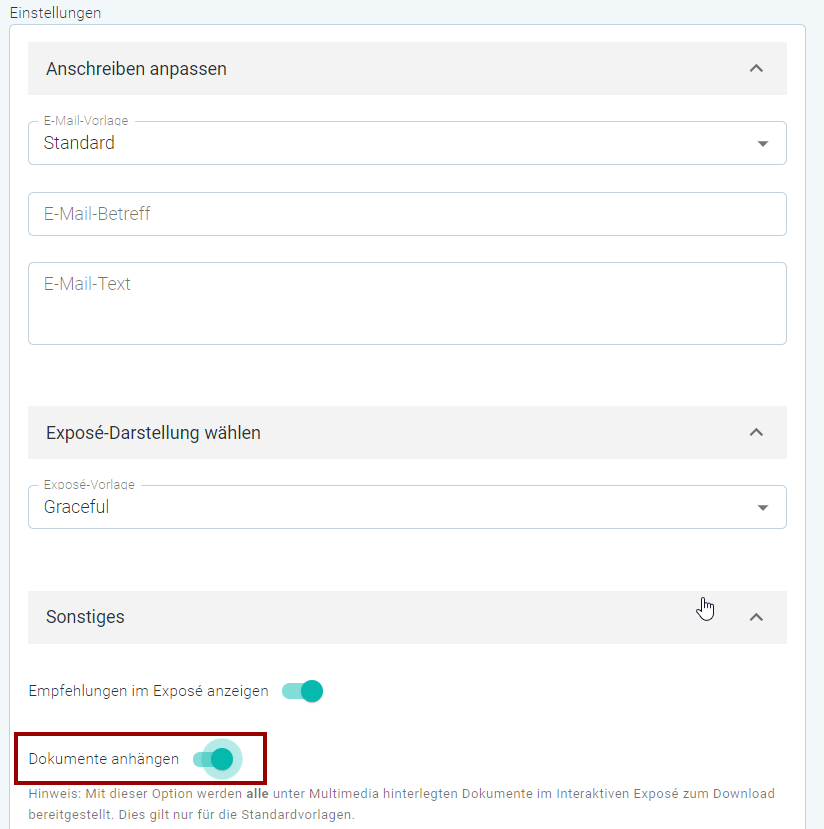Click the Anschreiben anpassen section header
This screenshot has width=824, height=829.
click(407, 69)
